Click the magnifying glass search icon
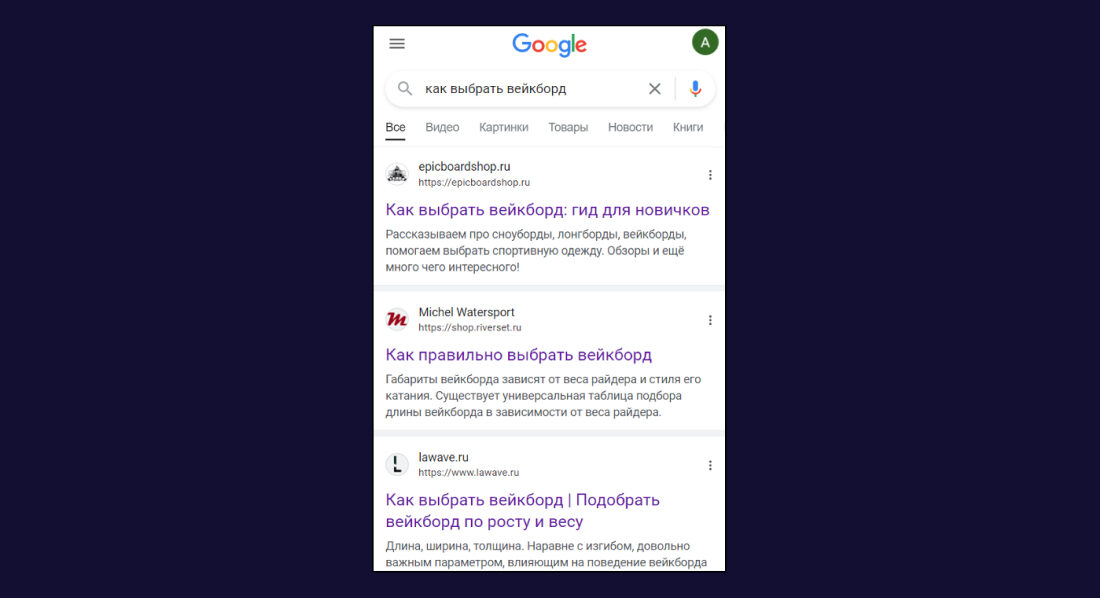 tap(405, 88)
